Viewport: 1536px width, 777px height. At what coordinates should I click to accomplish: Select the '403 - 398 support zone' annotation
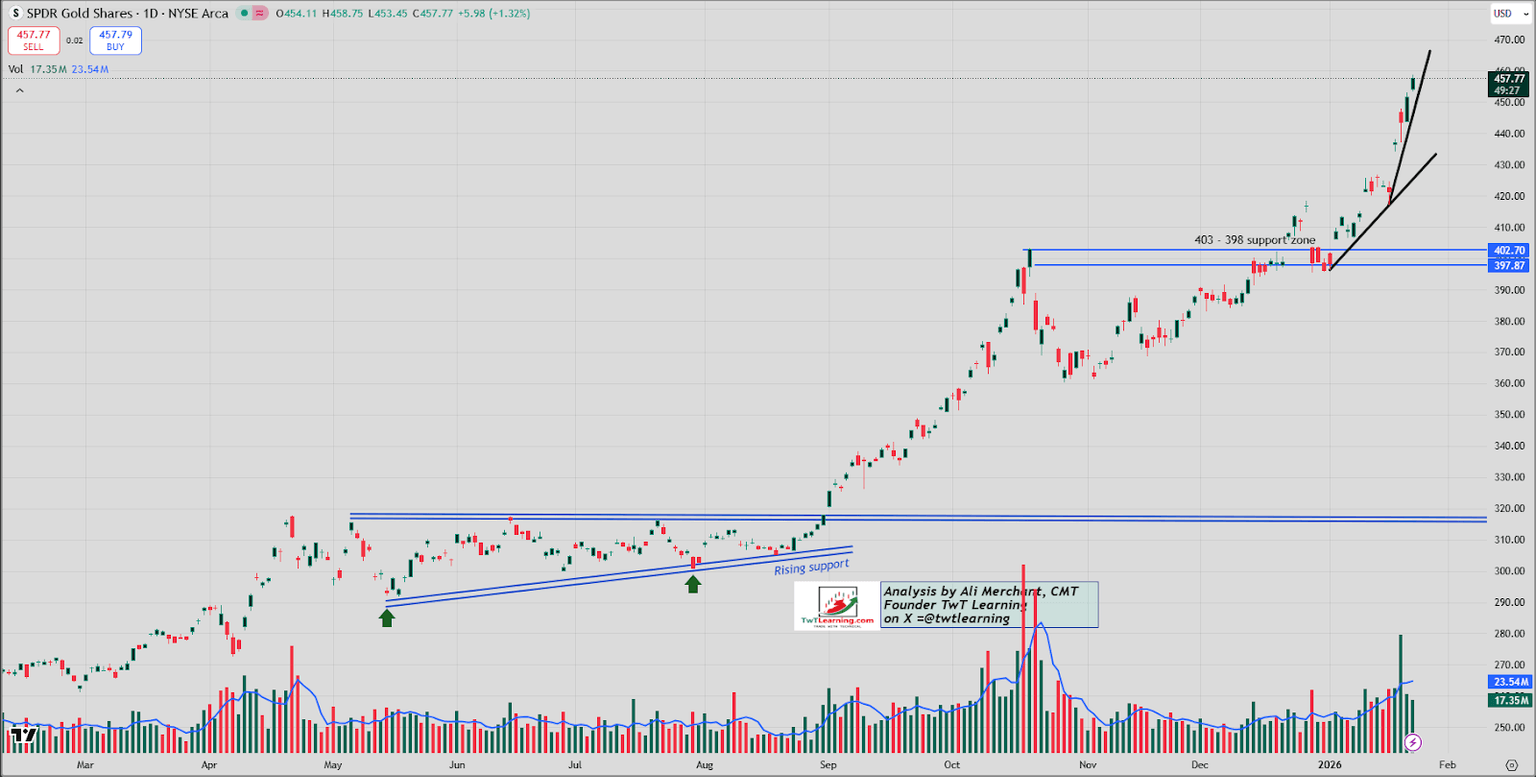[x=1255, y=240]
